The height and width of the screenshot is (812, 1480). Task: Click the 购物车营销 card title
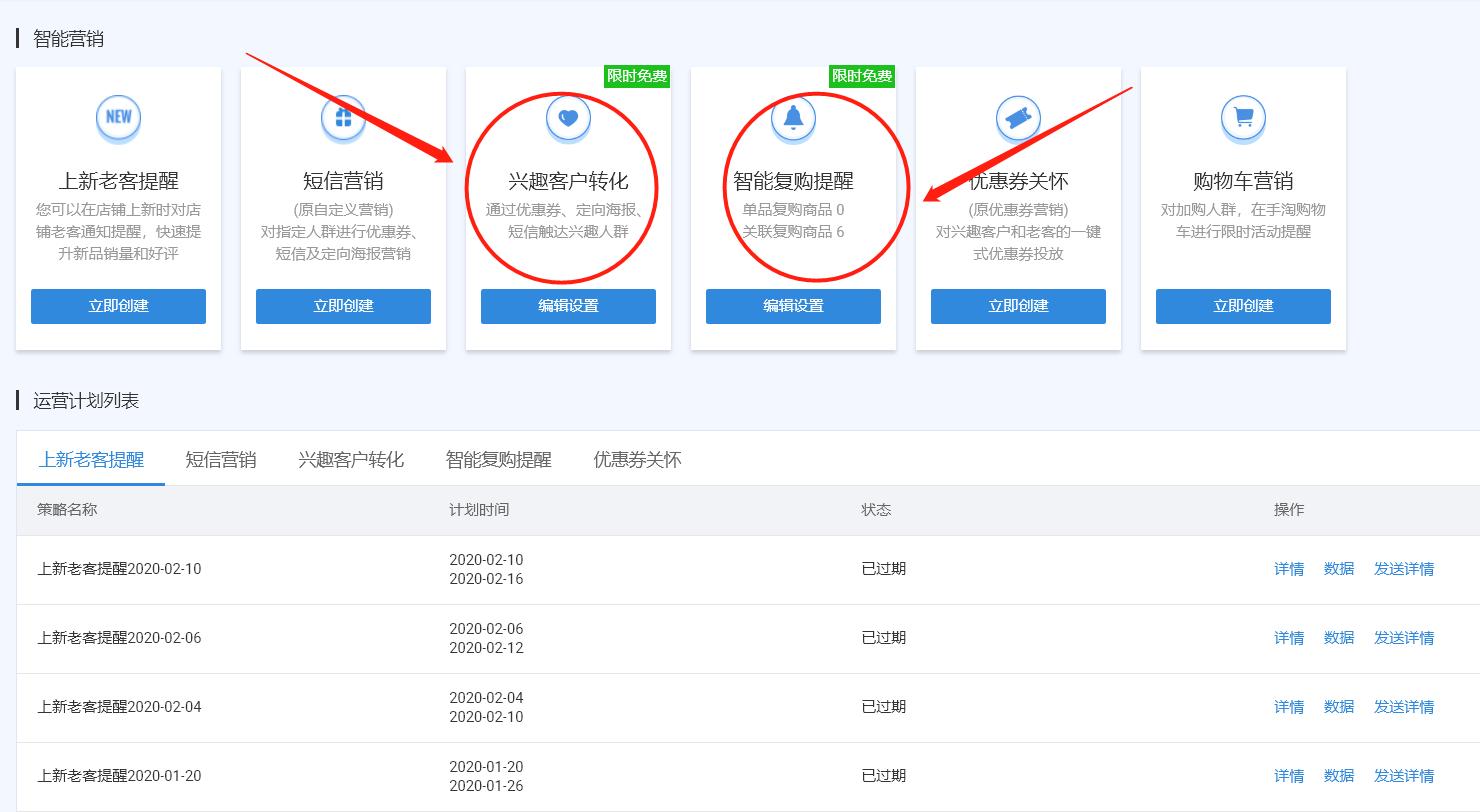pos(1243,181)
